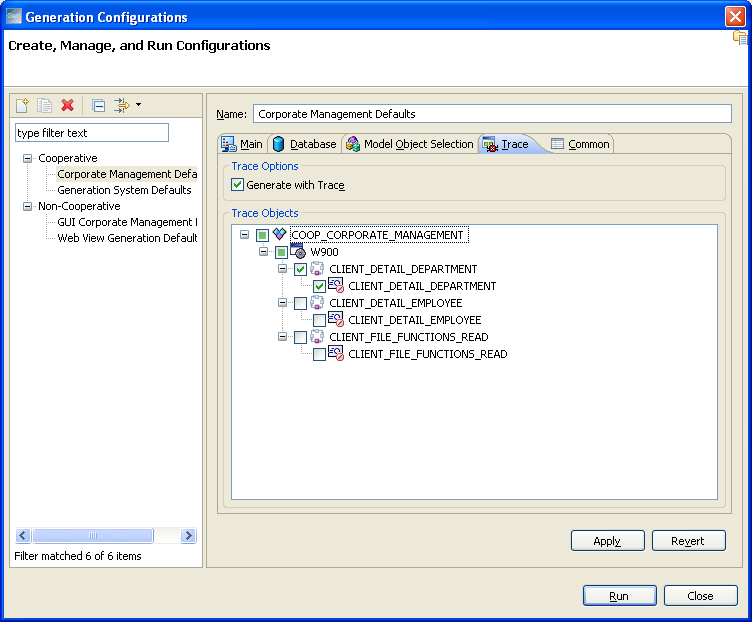Image resolution: width=752 pixels, height=622 pixels.
Task: Toggle the W900 checkbox
Action: [x=281, y=252]
